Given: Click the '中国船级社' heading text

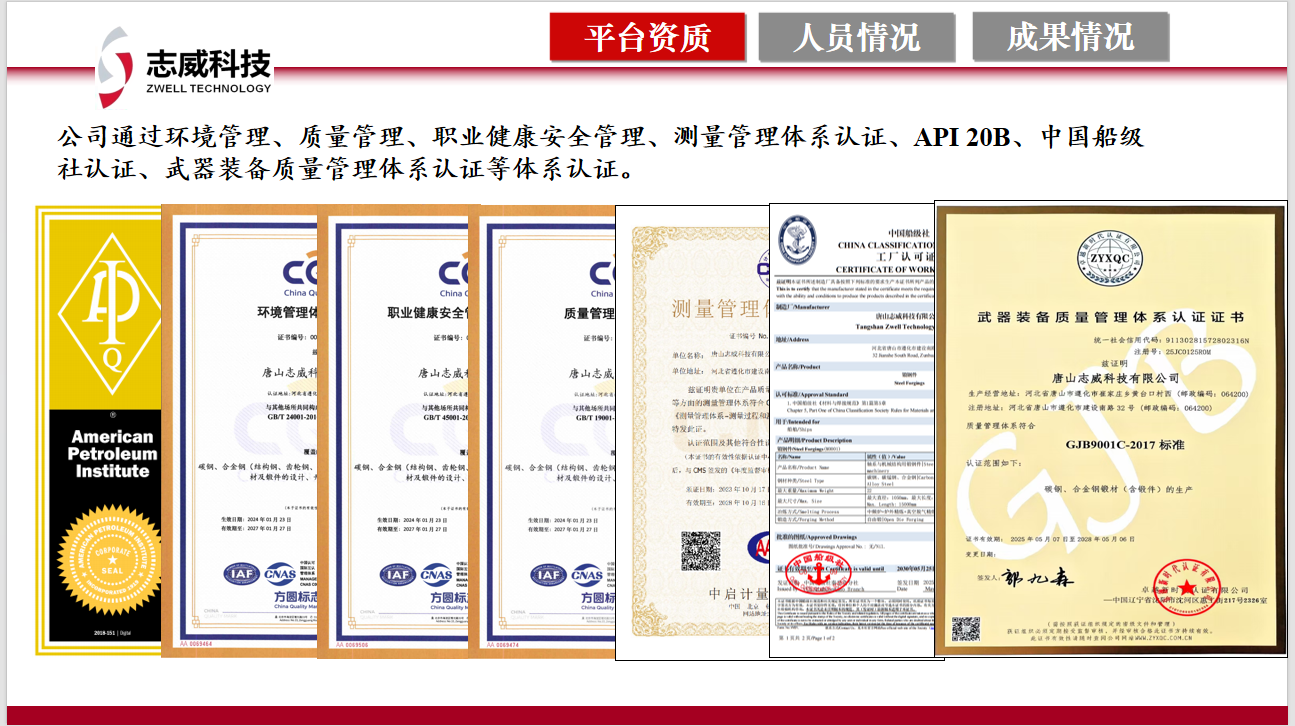Looking at the screenshot, I should pyautogui.click(x=909, y=232).
